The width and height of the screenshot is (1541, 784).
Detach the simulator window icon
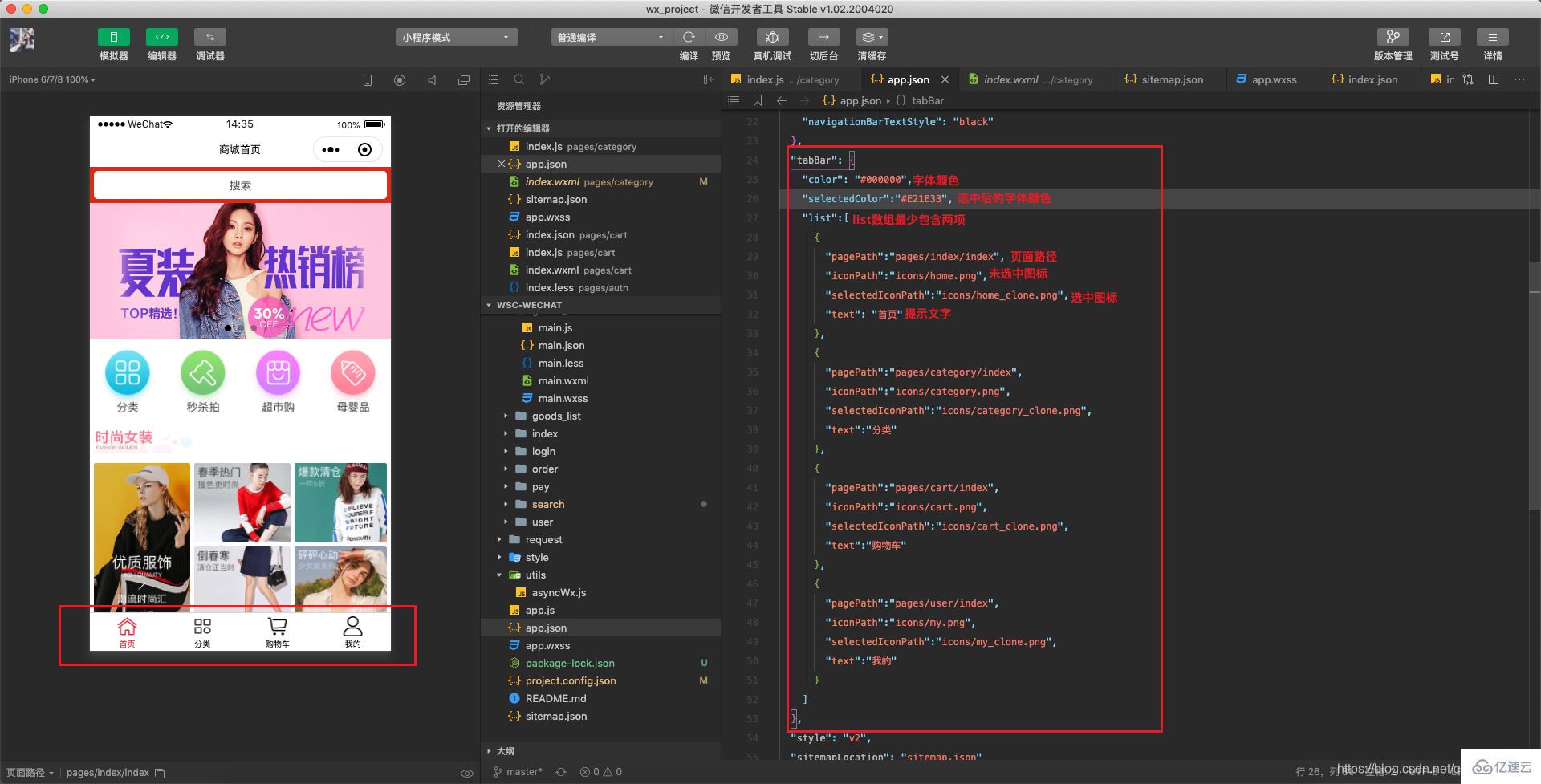pos(464,80)
